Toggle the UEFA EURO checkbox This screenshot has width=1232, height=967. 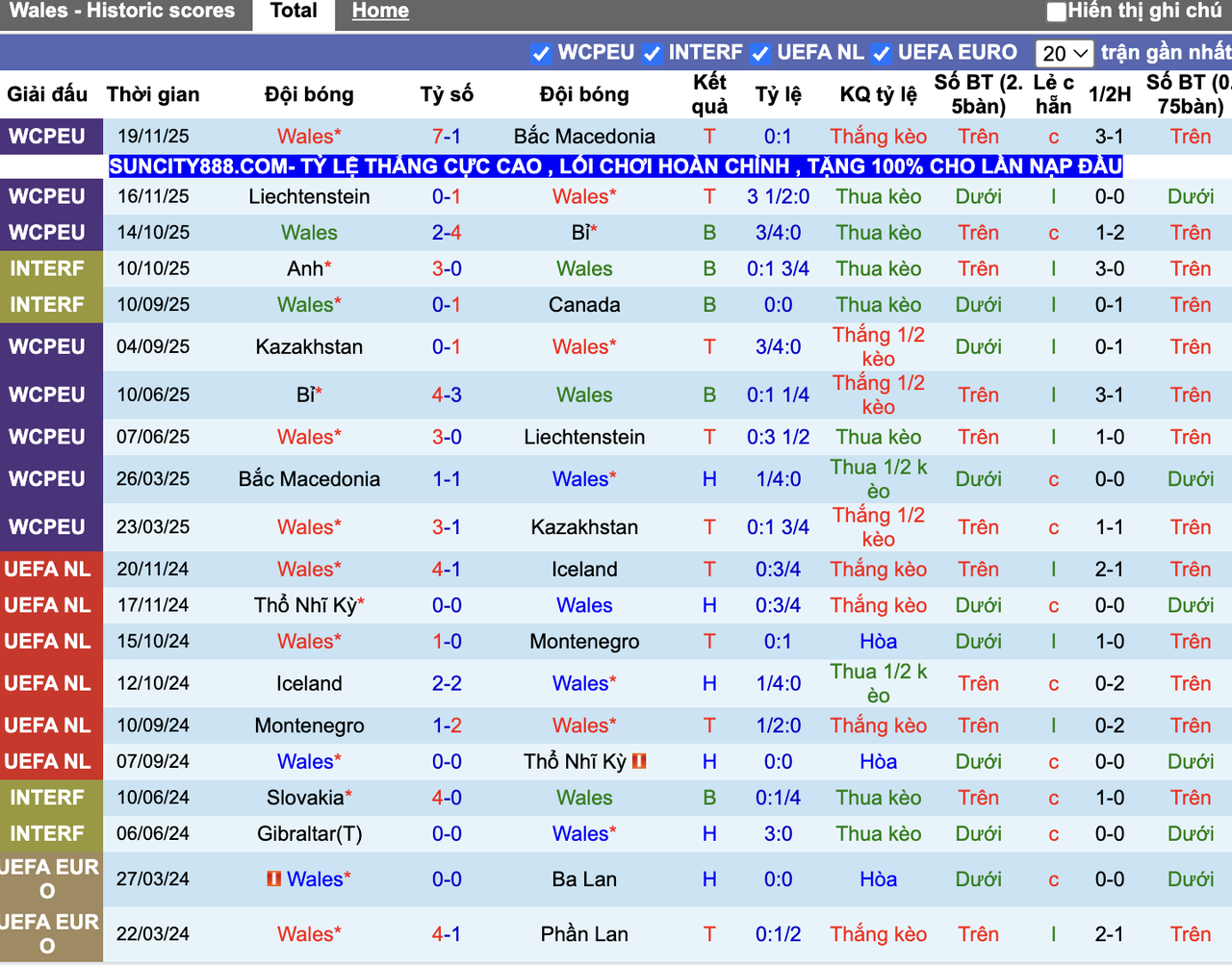point(881,54)
